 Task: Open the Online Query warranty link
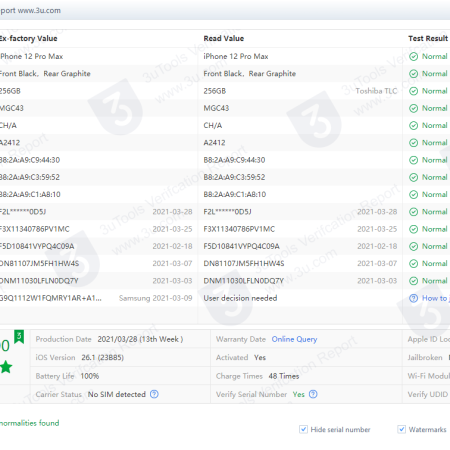click(x=294, y=339)
